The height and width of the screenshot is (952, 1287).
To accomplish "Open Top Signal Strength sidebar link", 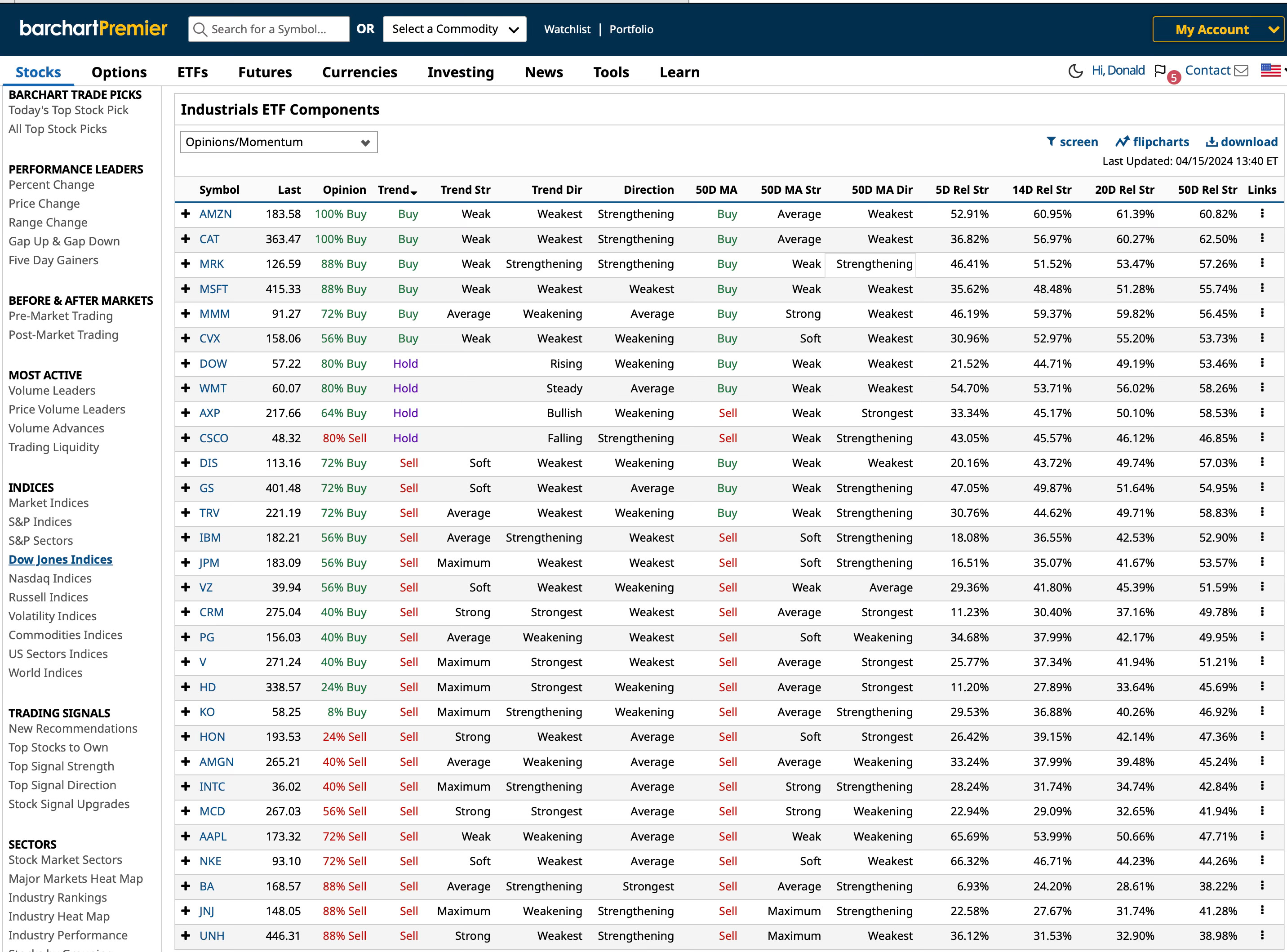I will (x=61, y=766).
